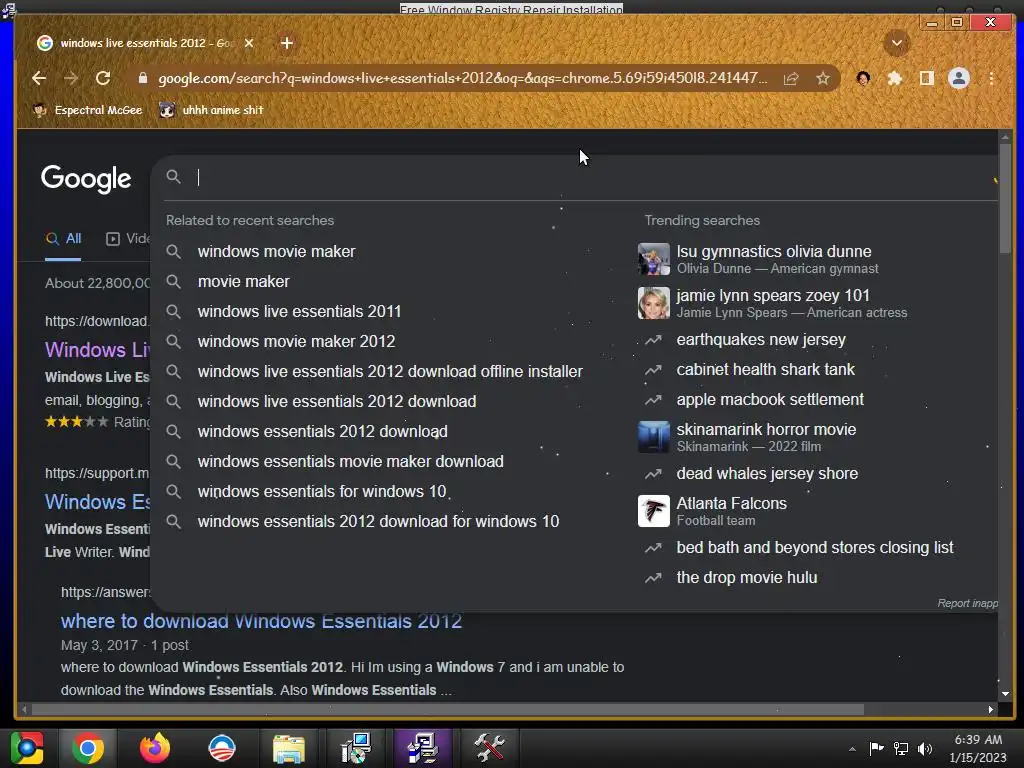The width and height of the screenshot is (1024, 768).
Task: Bookmark this page with the star icon
Action: click(823, 78)
